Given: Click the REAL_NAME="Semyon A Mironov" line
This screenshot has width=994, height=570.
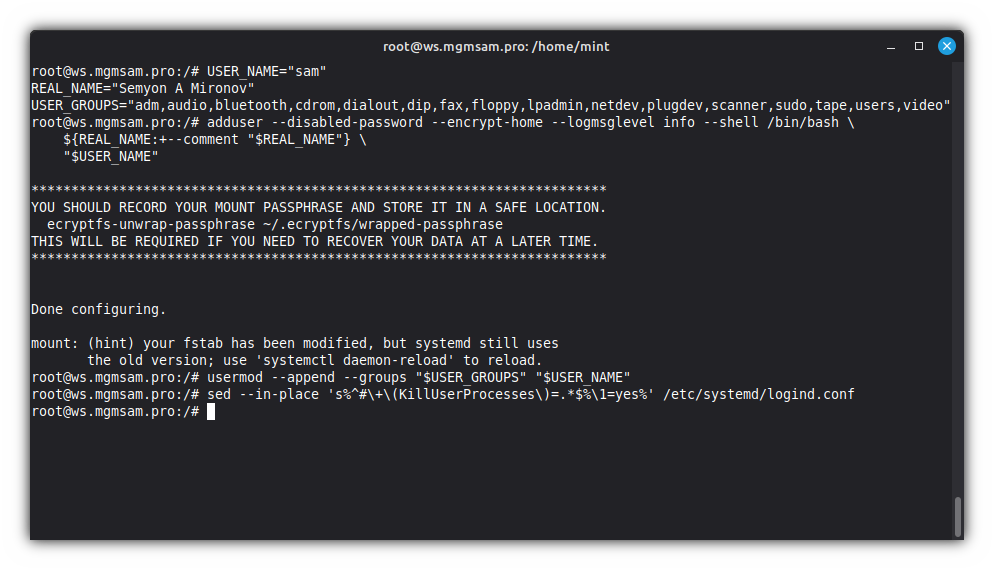Looking at the screenshot, I should [x=142, y=88].
